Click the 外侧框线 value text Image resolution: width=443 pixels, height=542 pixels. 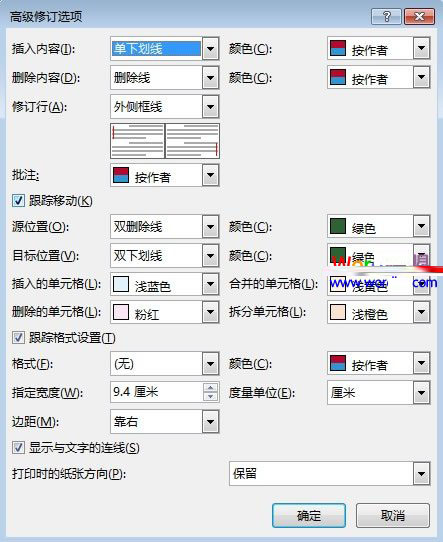pos(138,107)
